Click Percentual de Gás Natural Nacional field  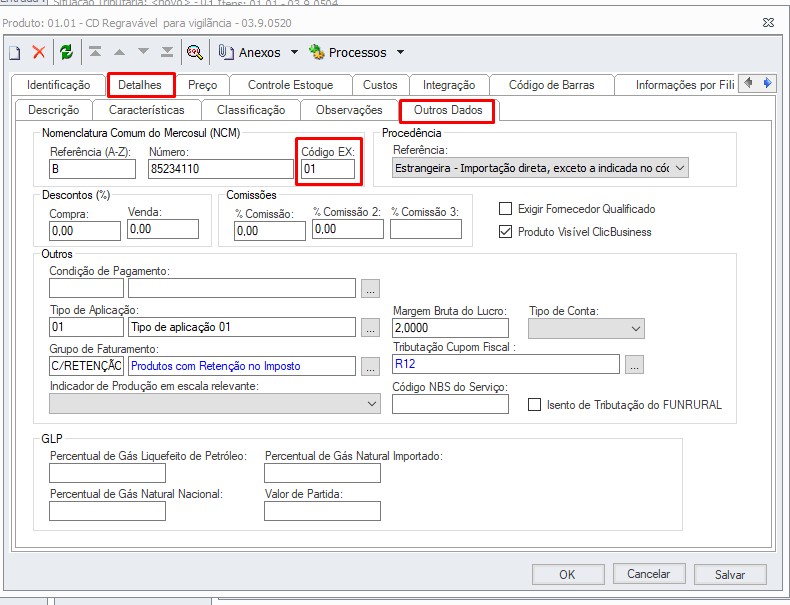(107, 511)
